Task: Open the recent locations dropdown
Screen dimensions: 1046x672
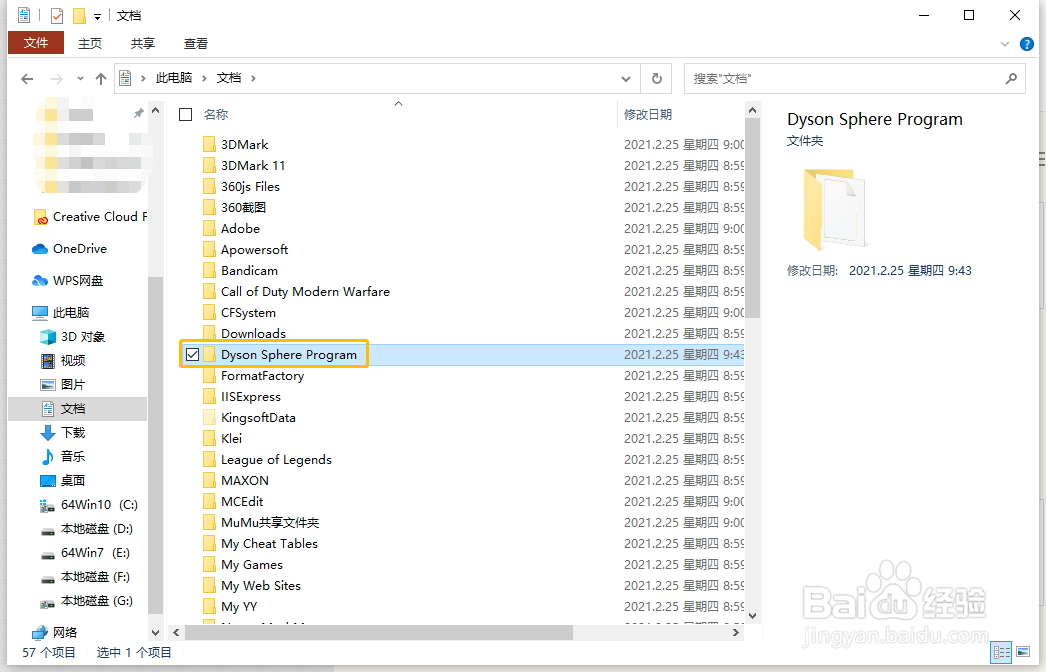Action: pos(80,79)
